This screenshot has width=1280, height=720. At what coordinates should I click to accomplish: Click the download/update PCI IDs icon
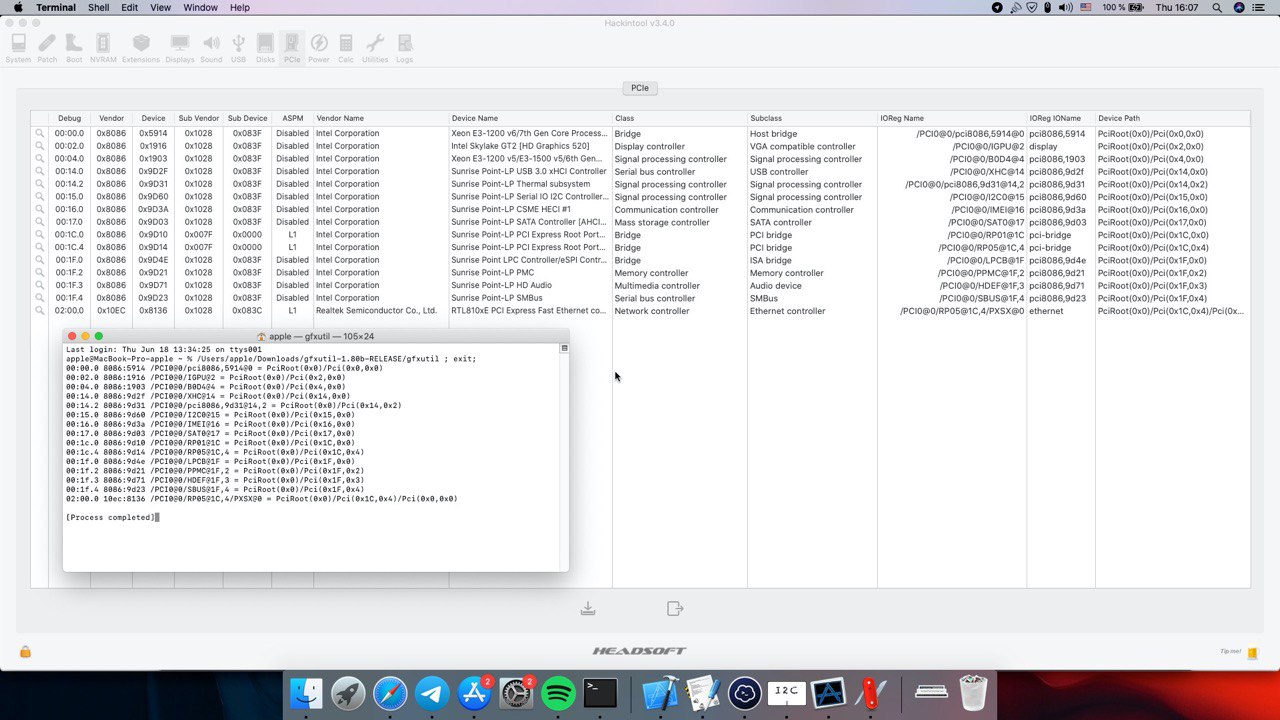[588, 608]
